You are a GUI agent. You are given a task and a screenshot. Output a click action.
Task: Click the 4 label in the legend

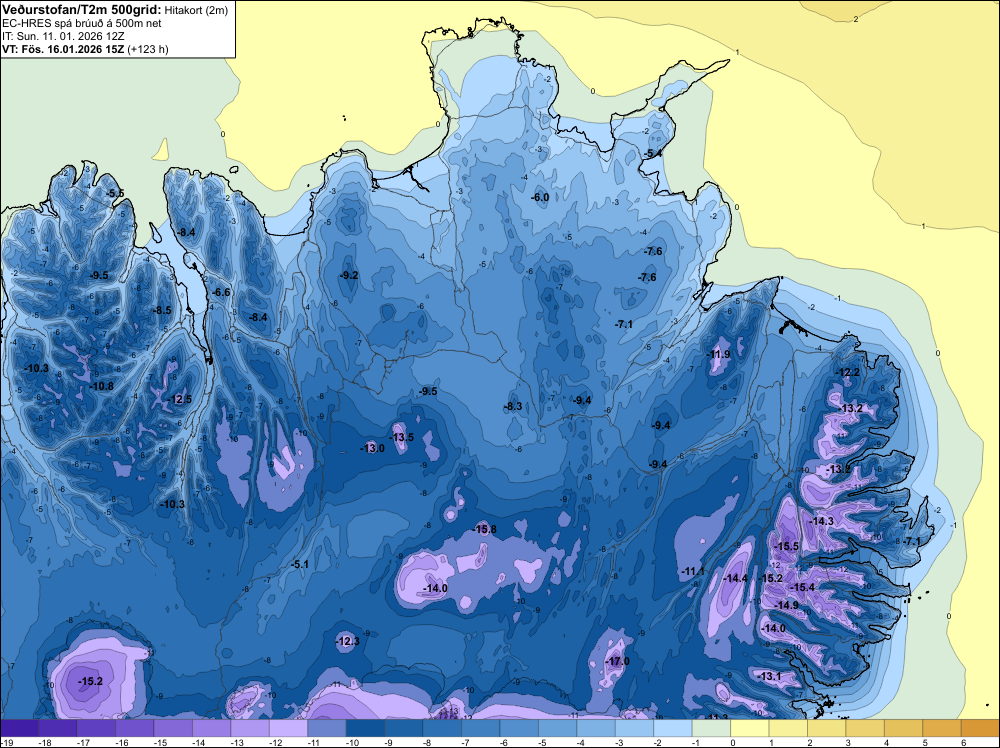[x=886, y=742]
